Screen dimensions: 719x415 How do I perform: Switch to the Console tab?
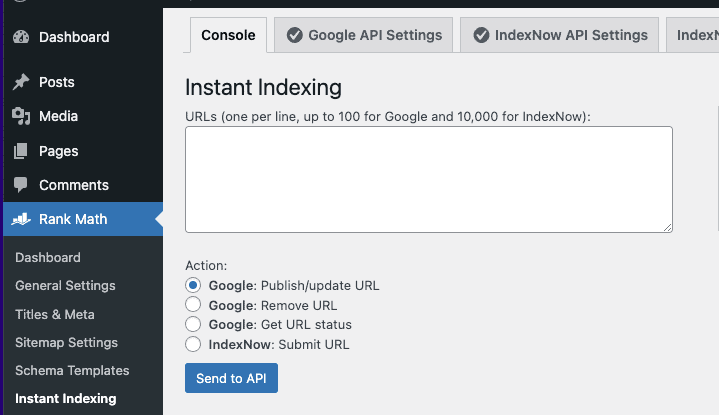click(x=228, y=35)
